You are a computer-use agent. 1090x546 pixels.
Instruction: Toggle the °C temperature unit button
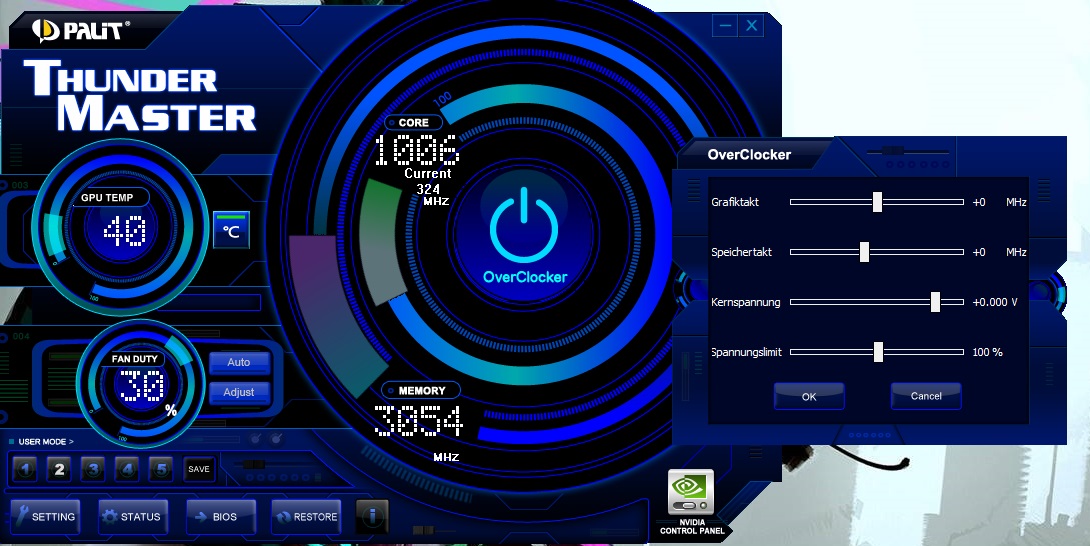231,230
